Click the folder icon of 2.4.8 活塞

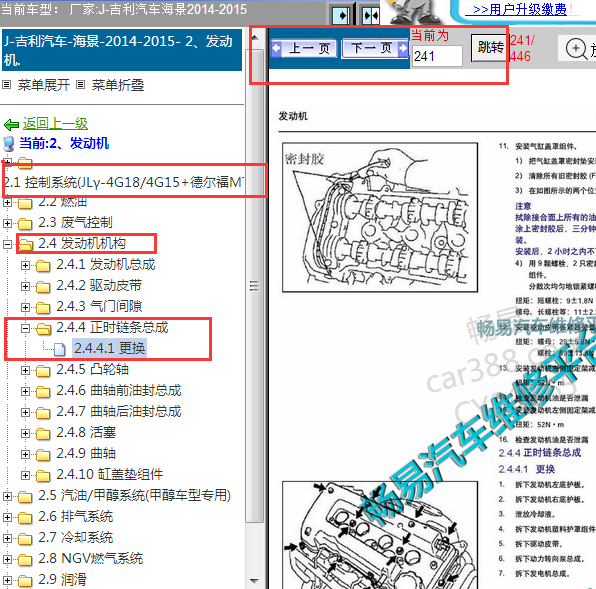43,434
